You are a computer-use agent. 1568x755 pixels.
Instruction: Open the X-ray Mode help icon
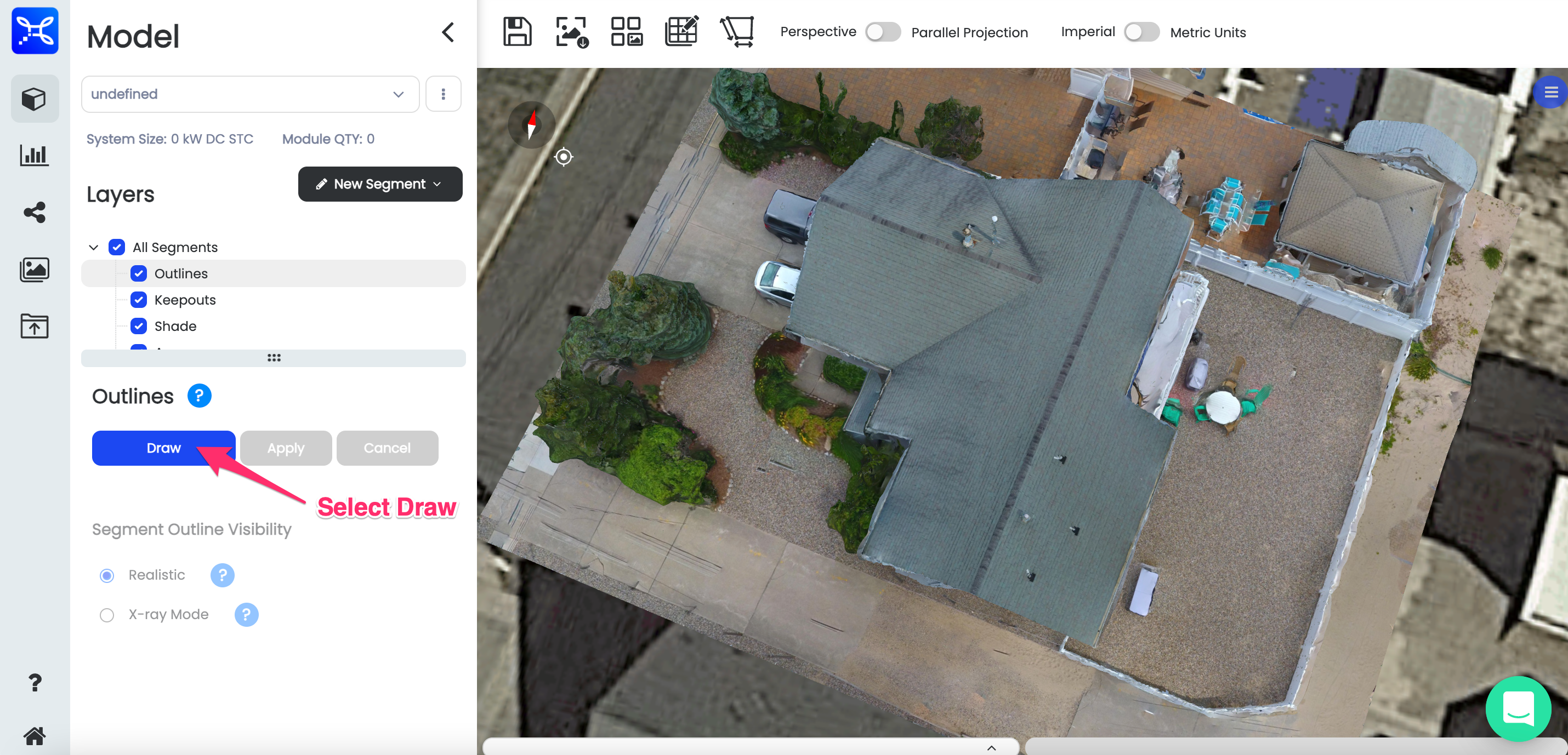click(x=246, y=614)
